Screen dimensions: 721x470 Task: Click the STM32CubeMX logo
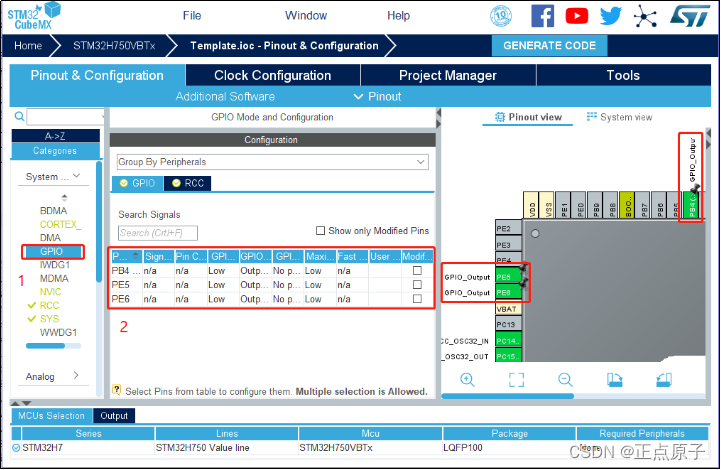[x=34, y=16]
